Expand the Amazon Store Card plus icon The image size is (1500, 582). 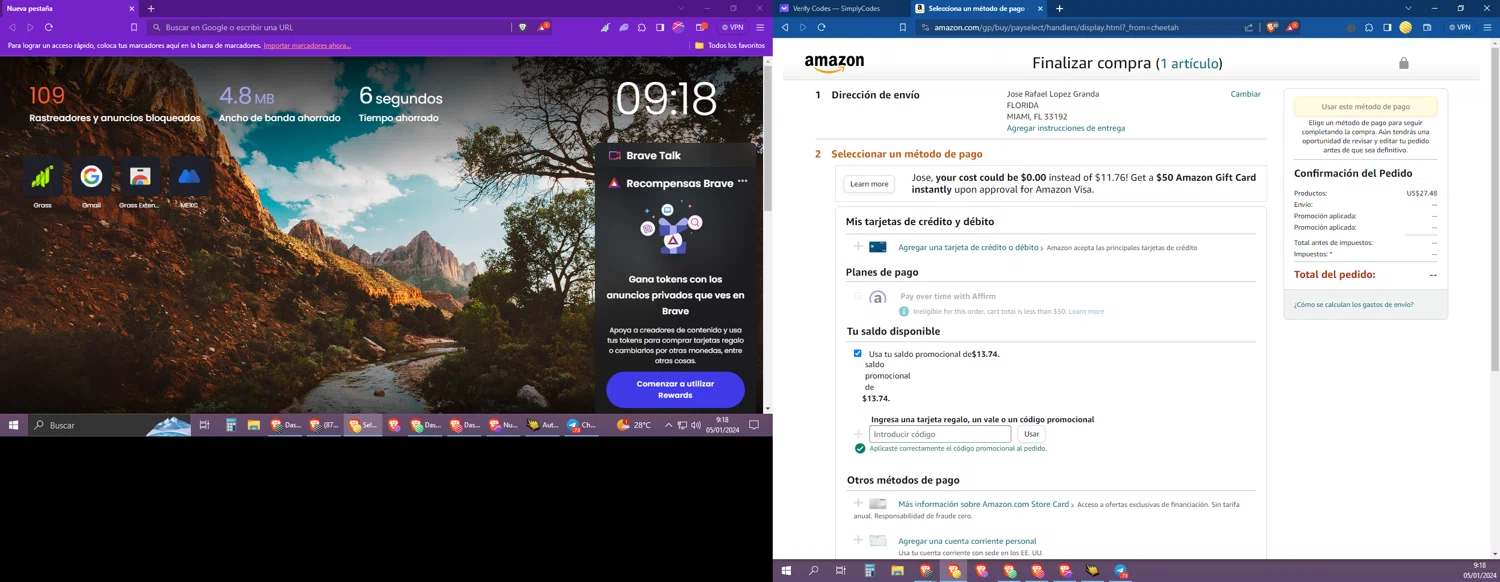pyautogui.click(x=858, y=503)
